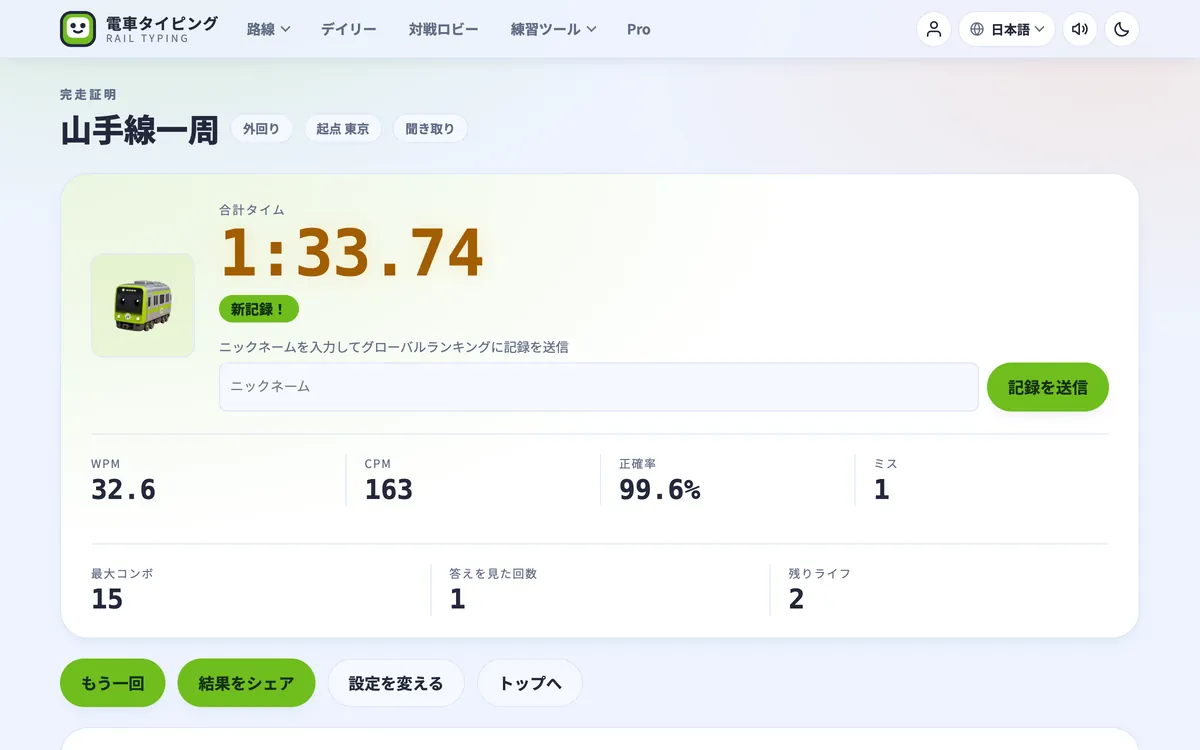Click the 最大コンボ value 15
This screenshot has width=1200, height=750.
pyautogui.click(x=107, y=599)
